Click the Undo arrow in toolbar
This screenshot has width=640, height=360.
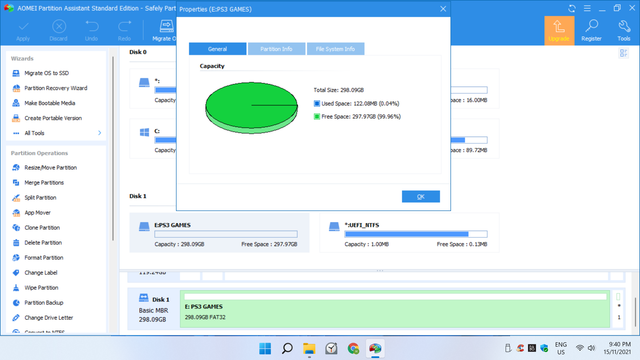pos(92,27)
